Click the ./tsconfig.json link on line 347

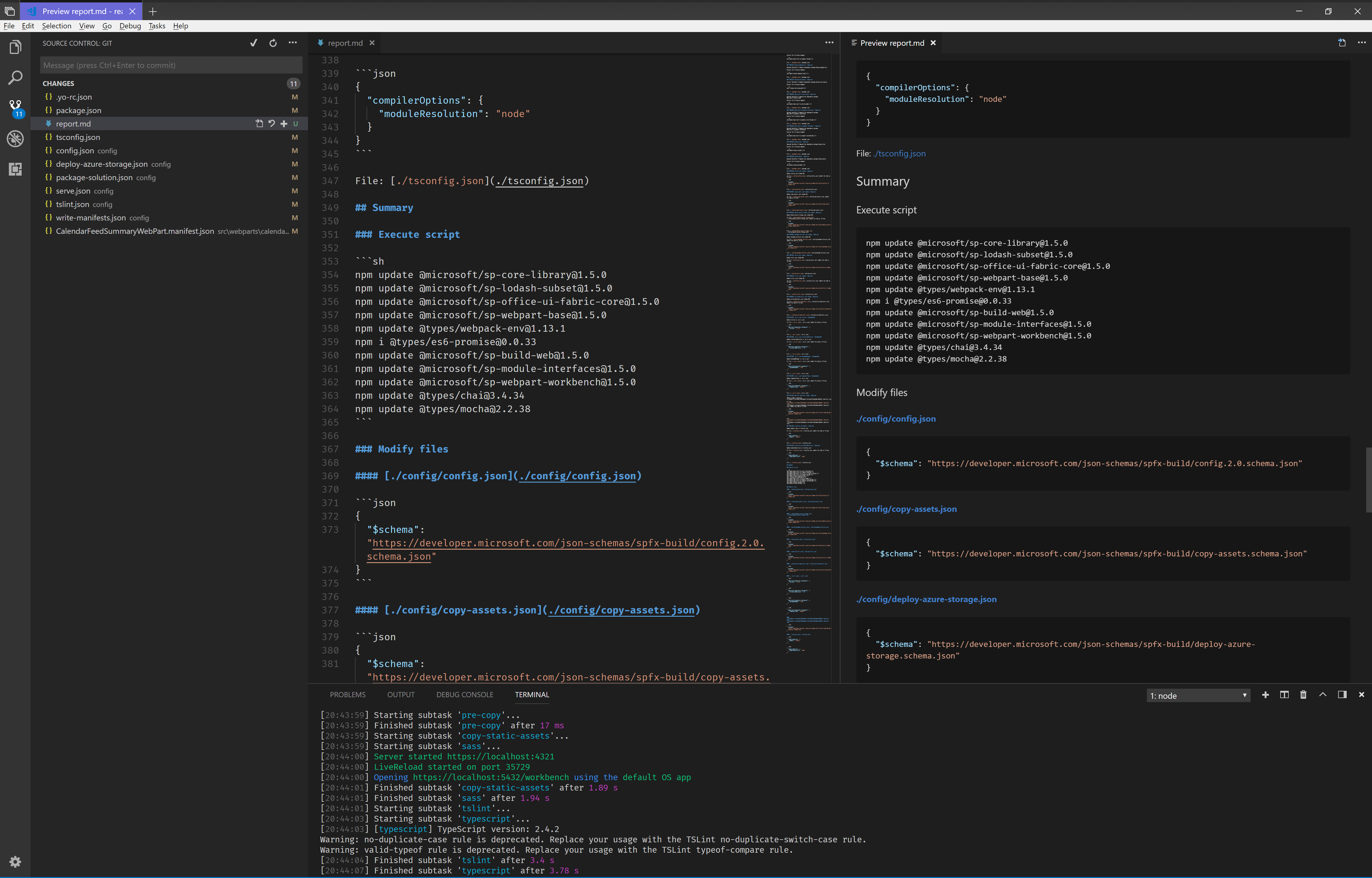539,181
